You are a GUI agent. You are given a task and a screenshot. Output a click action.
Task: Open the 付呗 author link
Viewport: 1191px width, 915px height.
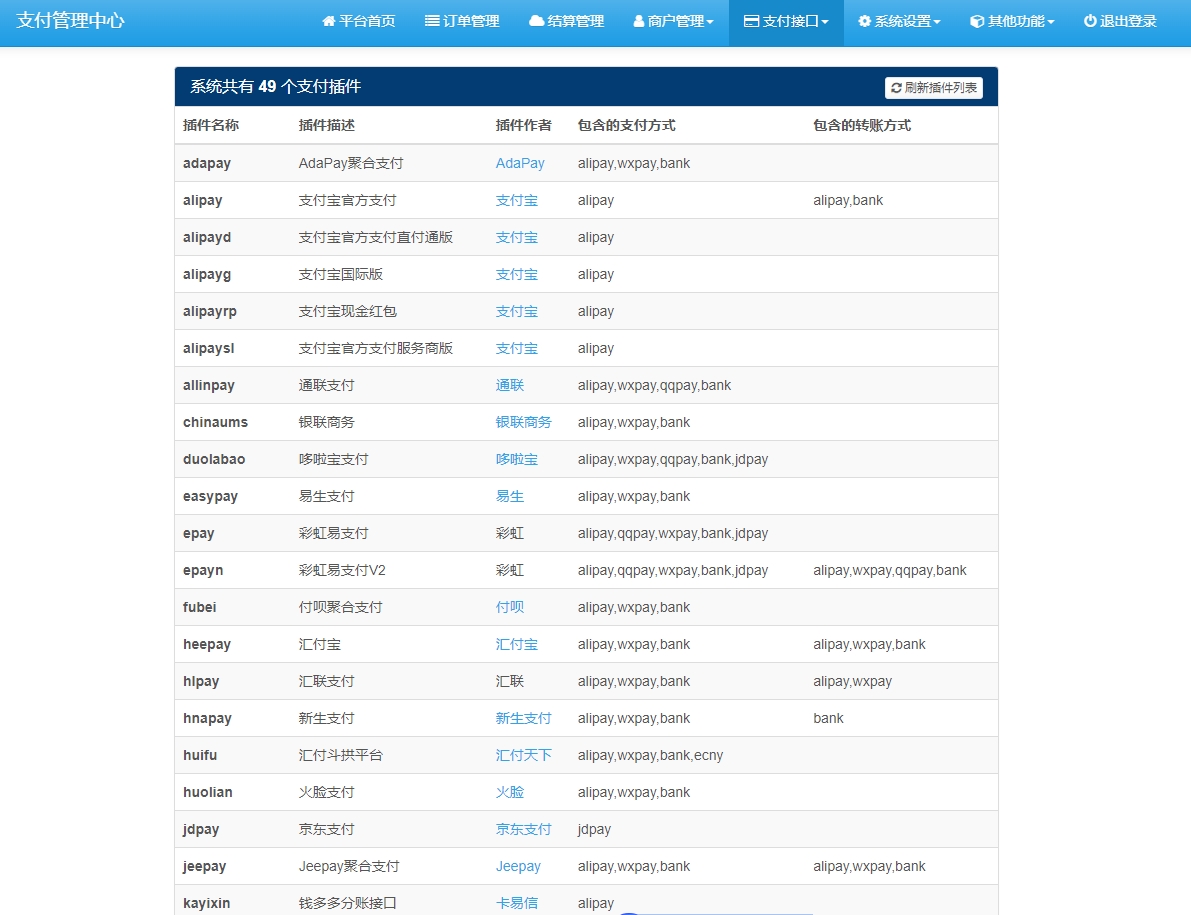(x=510, y=607)
